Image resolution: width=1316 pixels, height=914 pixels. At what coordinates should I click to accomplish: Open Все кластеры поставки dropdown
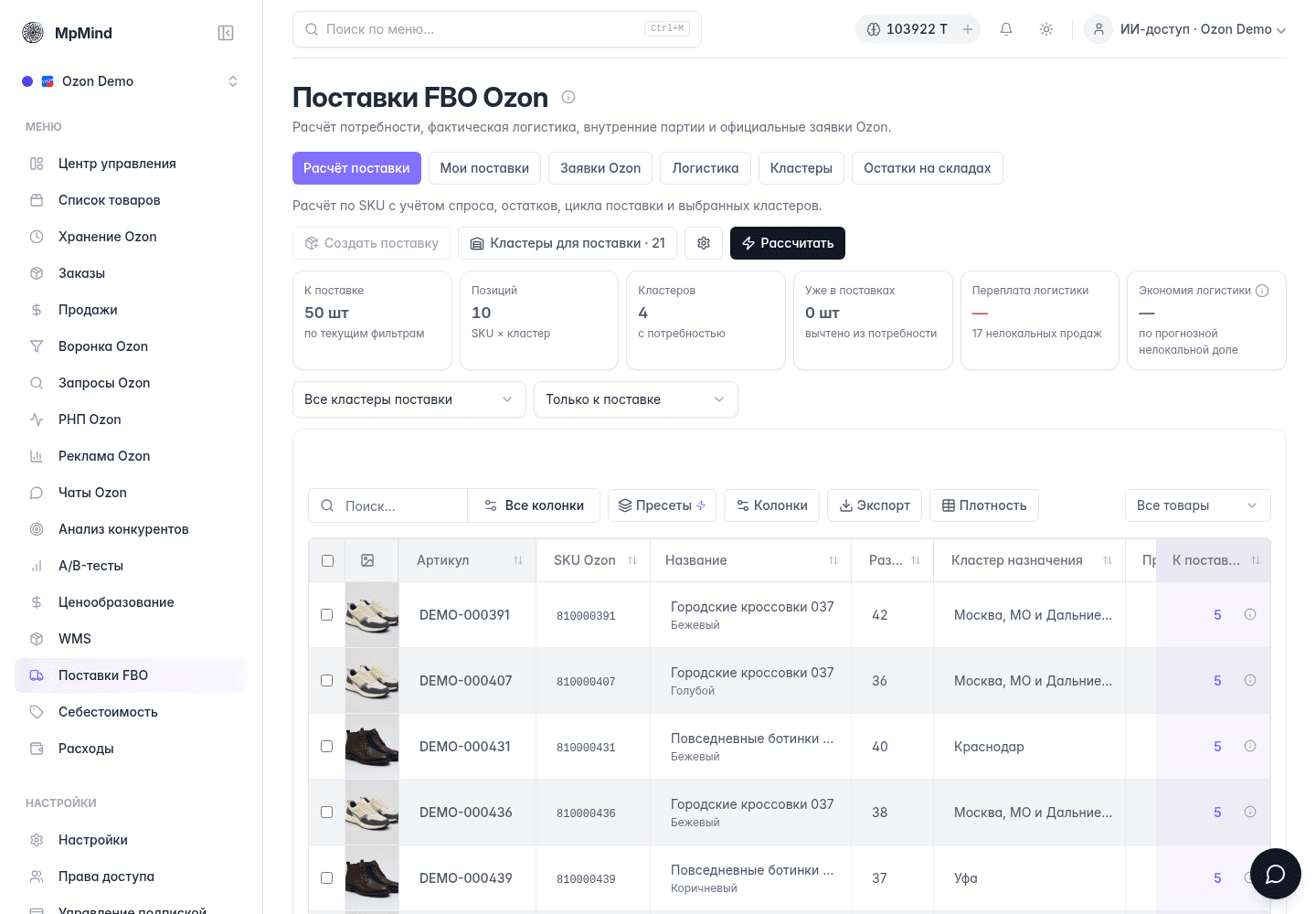click(409, 399)
